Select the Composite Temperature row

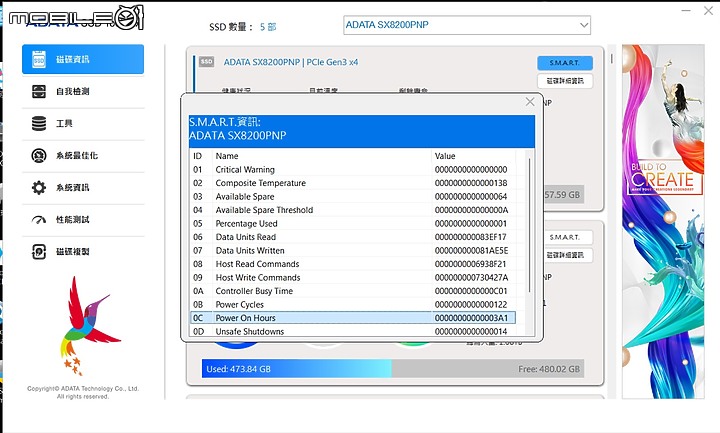coord(352,183)
